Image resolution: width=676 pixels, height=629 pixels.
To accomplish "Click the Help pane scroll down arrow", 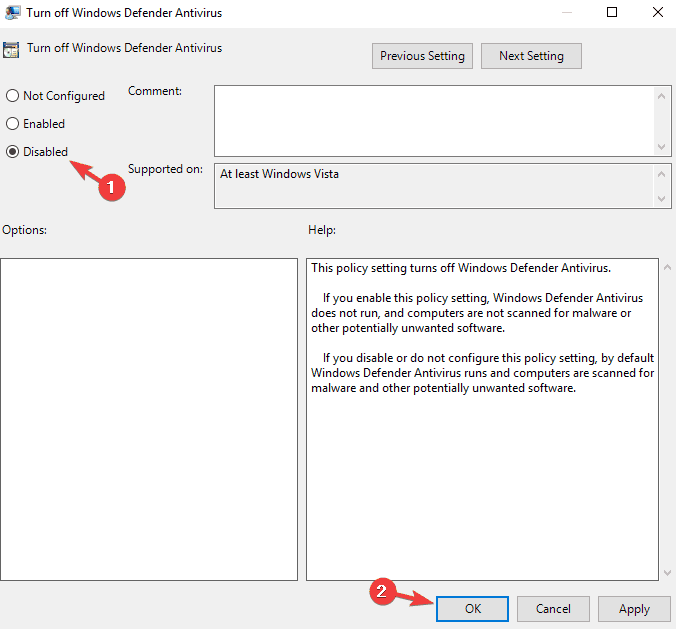I will click(667, 573).
